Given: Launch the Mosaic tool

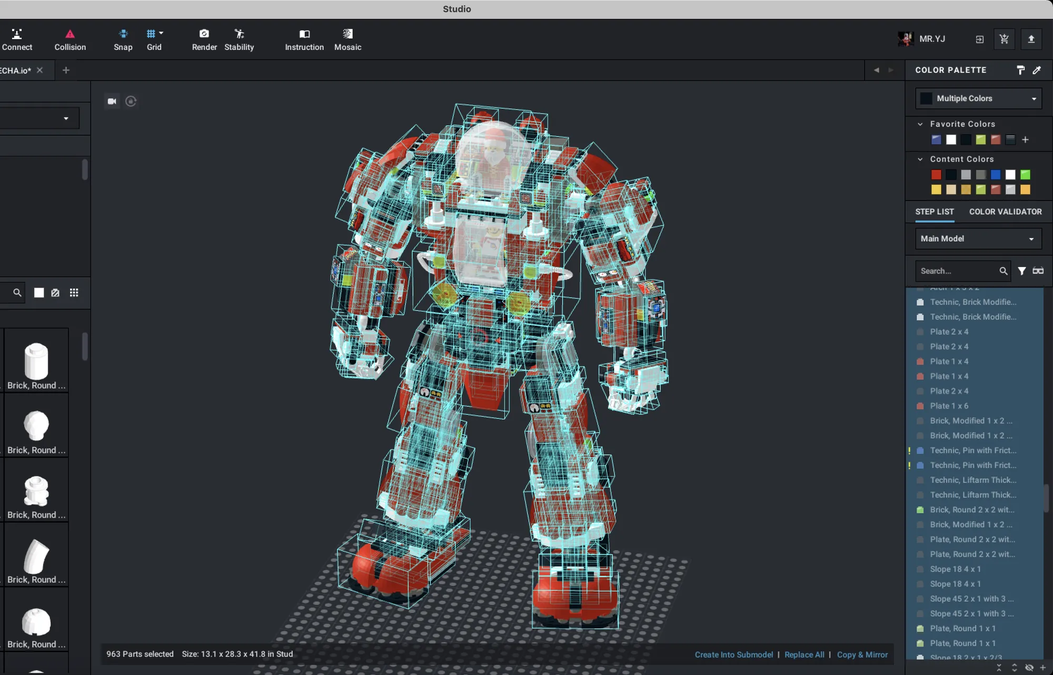Looking at the screenshot, I should pyautogui.click(x=347, y=39).
